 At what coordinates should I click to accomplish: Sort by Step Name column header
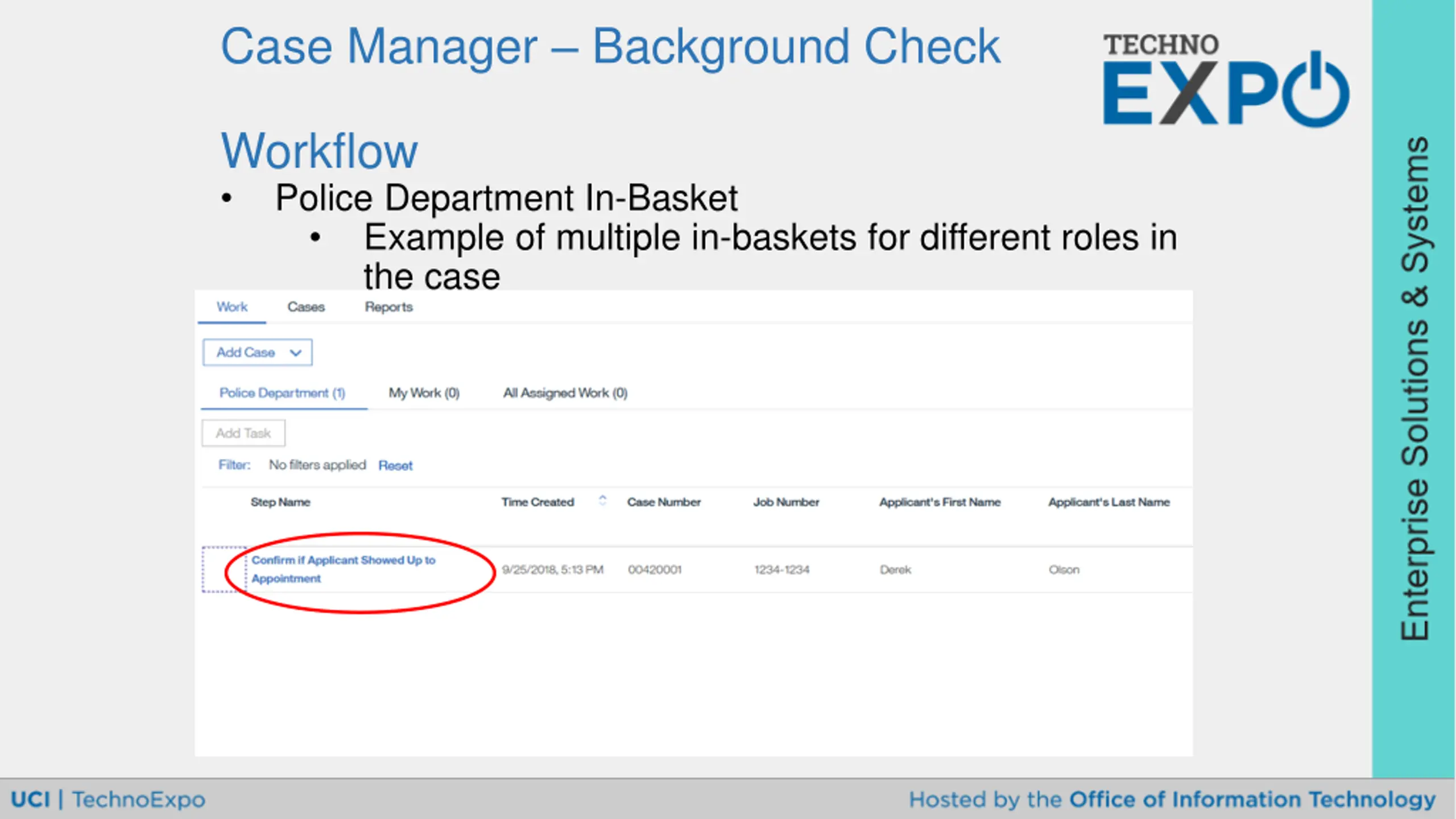tap(280, 502)
